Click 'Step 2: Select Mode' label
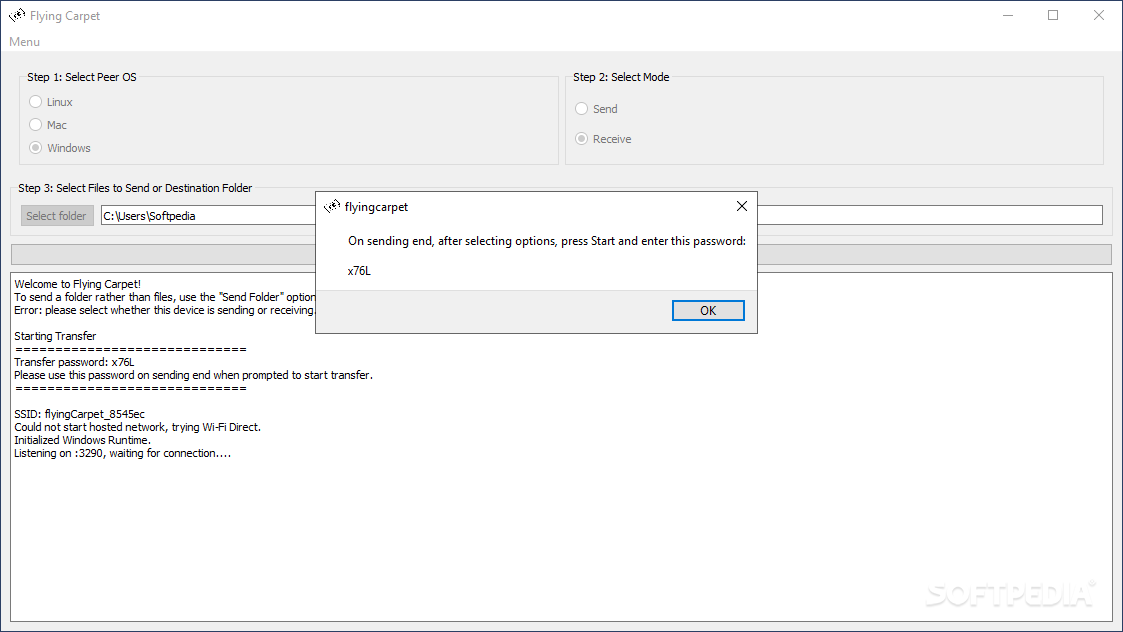The height and width of the screenshot is (632, 1123). pyautogui.click(x=621, y=77)
